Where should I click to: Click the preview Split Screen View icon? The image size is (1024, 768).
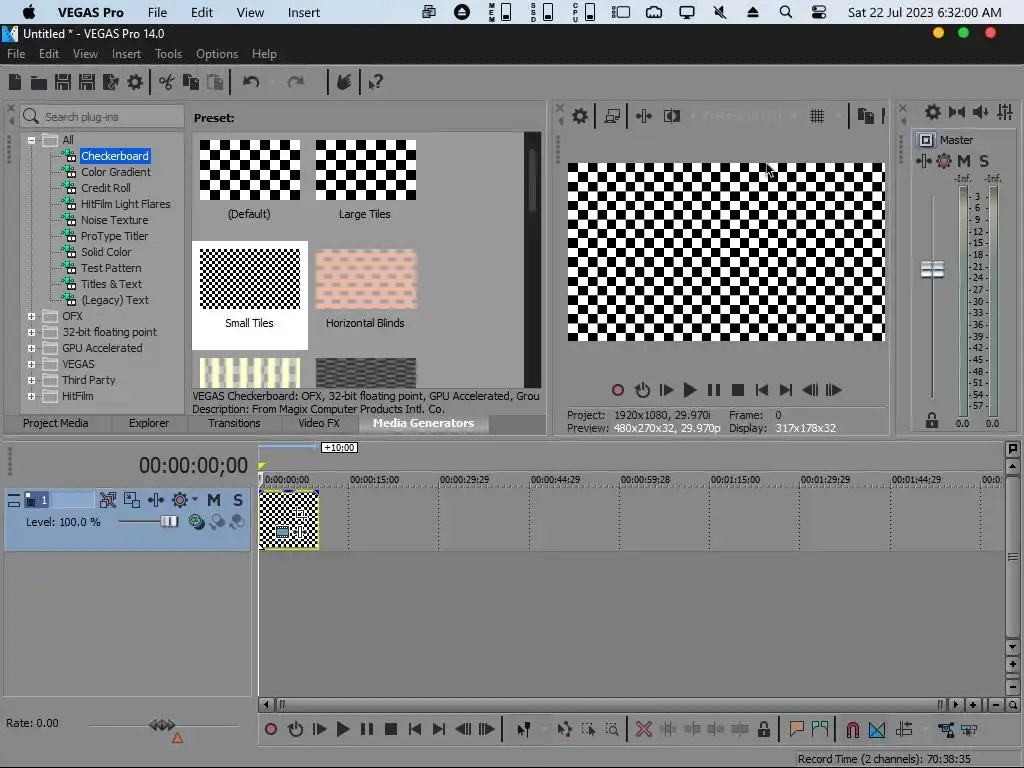(x=672, y=116)
